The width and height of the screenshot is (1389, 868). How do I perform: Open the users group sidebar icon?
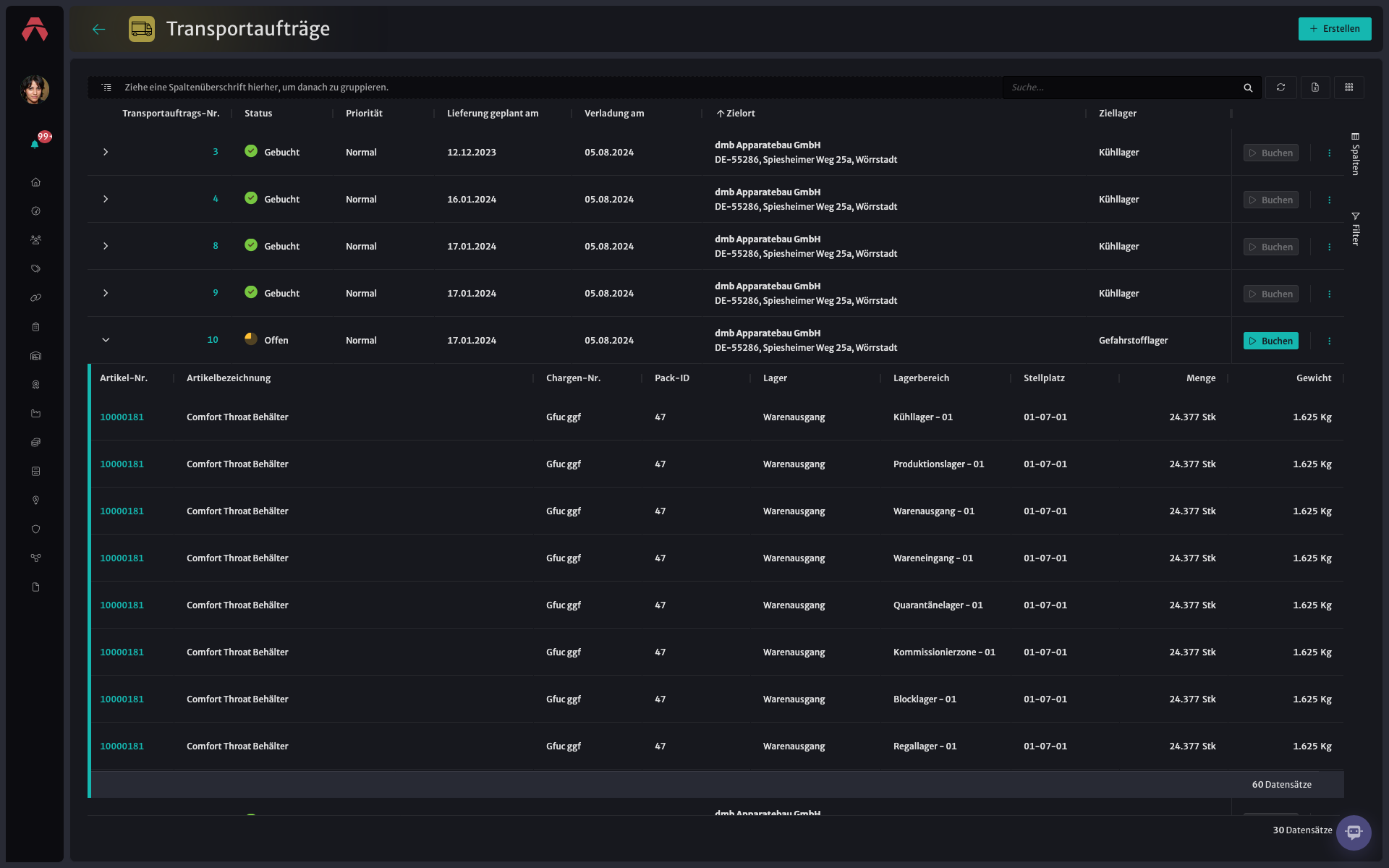click(x=35, y=240)
